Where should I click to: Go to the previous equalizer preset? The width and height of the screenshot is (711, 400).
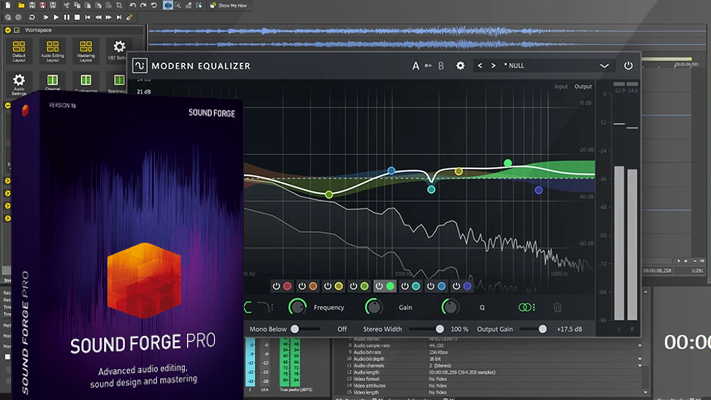(479, 66)
